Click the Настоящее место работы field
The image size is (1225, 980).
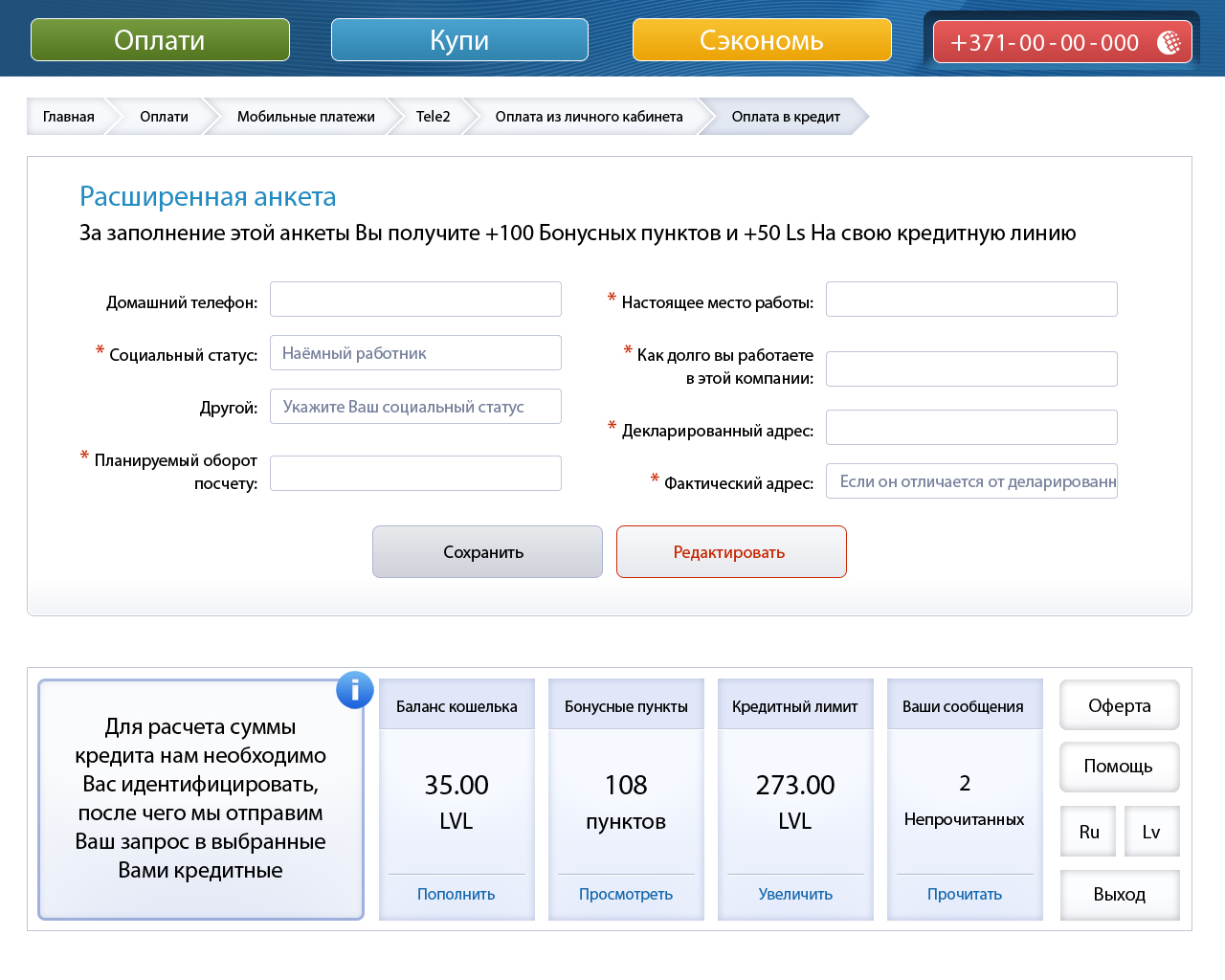[x=971, y=300]
